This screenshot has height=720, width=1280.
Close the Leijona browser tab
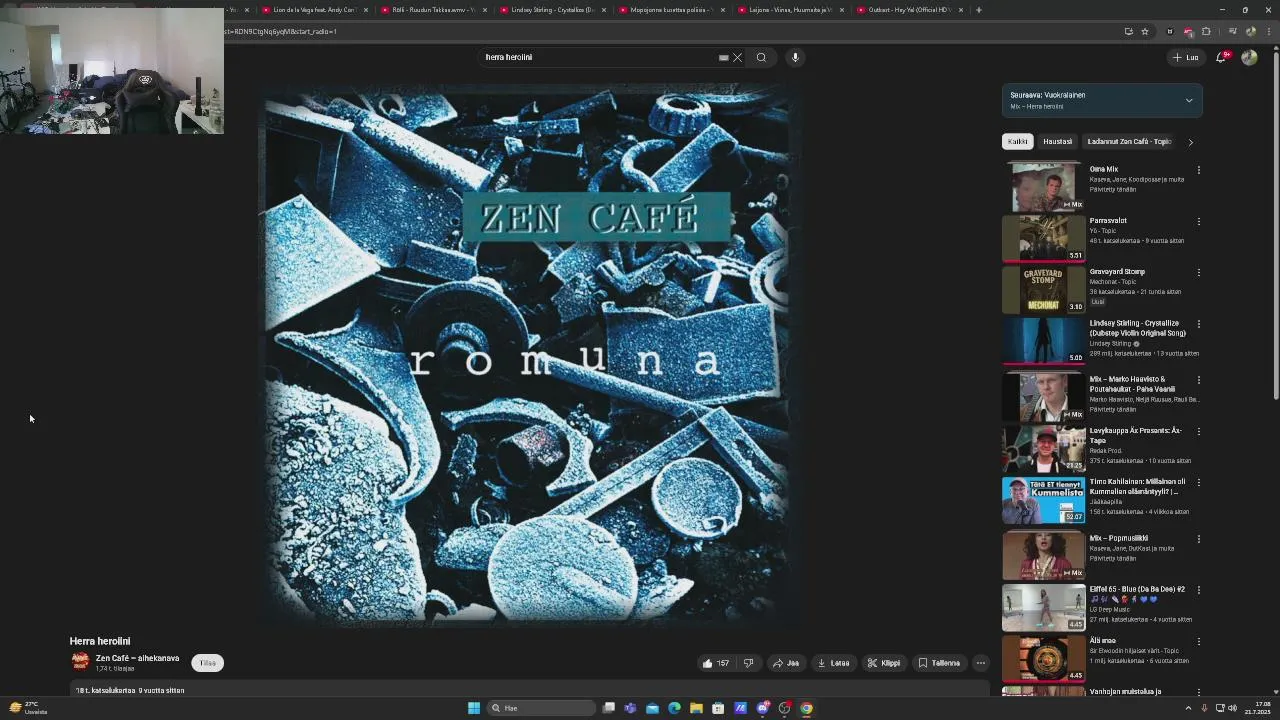click(x=842, y=10)
